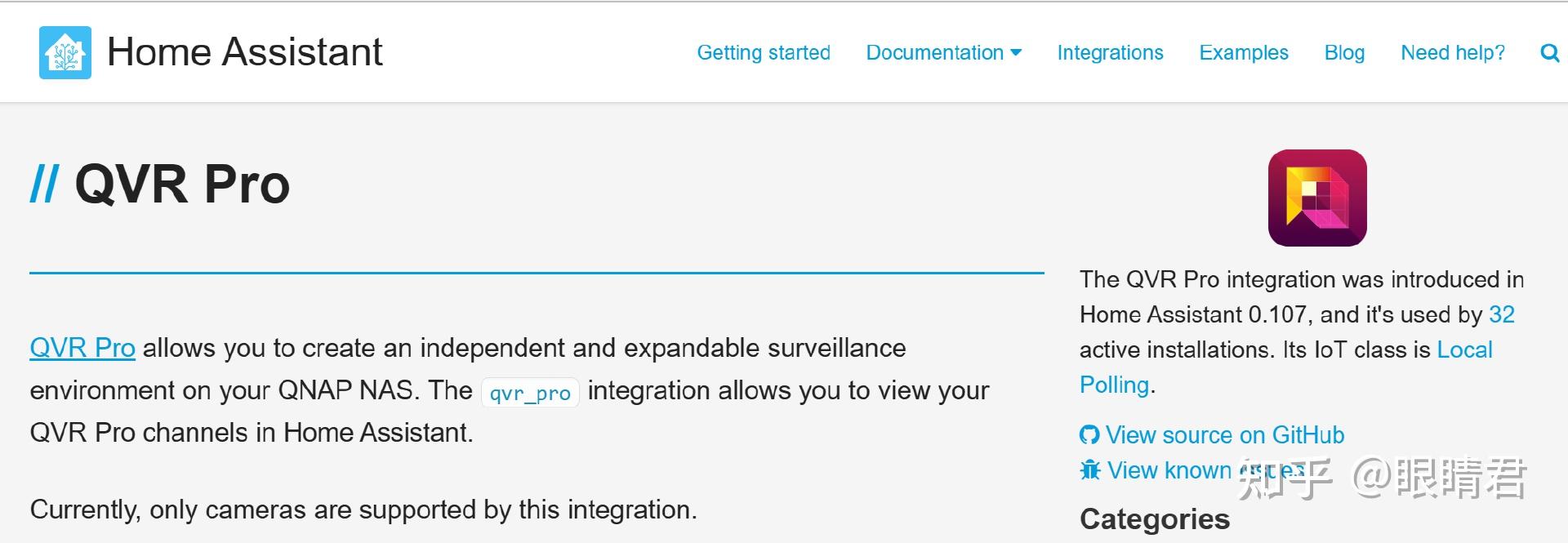Open the Integrations page
This screenshot has width=1568, height=543.
[1110, 53]
